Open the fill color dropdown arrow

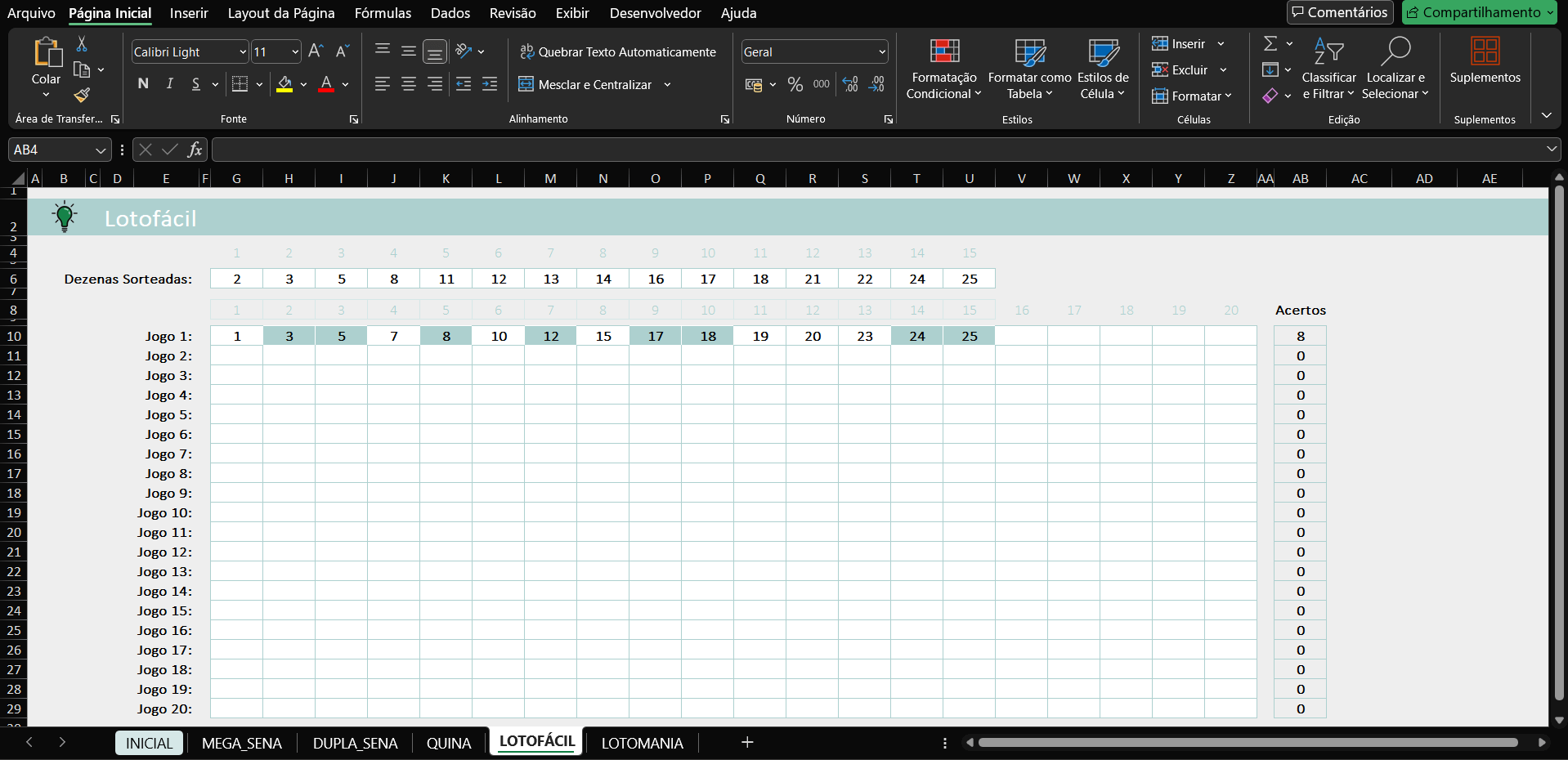[303, 84]
